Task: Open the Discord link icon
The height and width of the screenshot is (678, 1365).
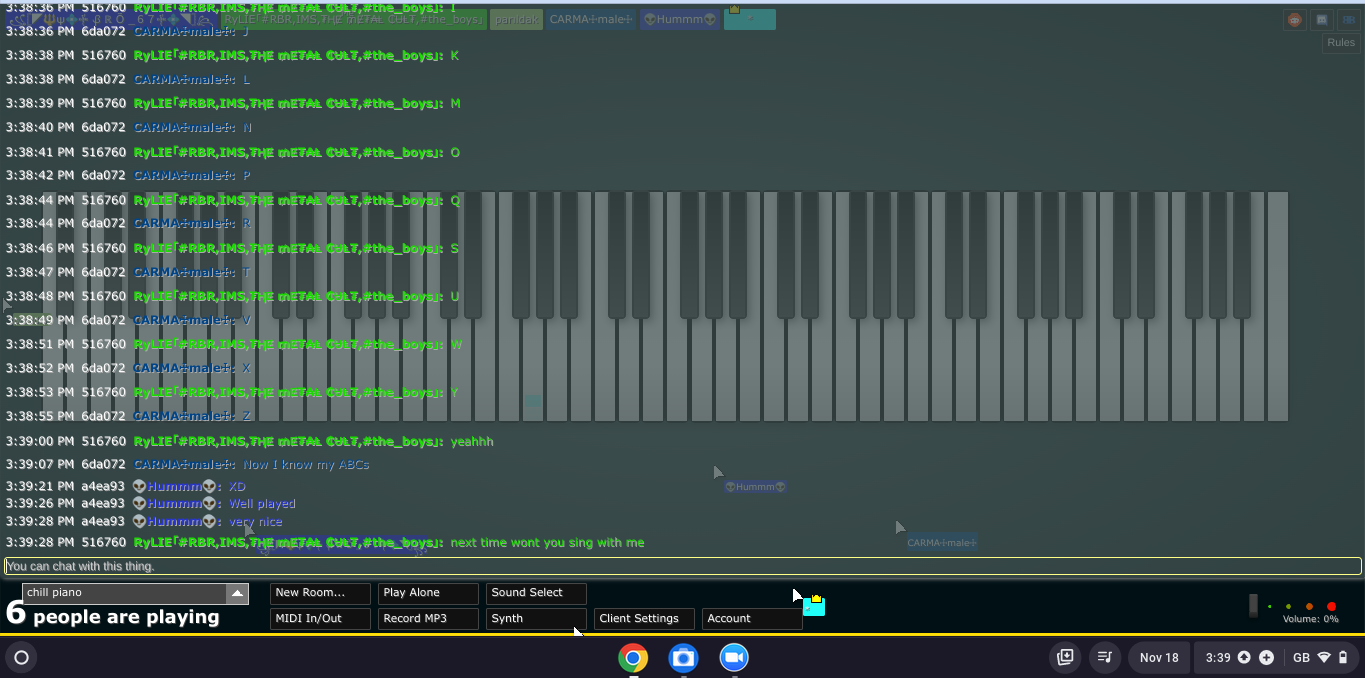Action: point(1322,20)
